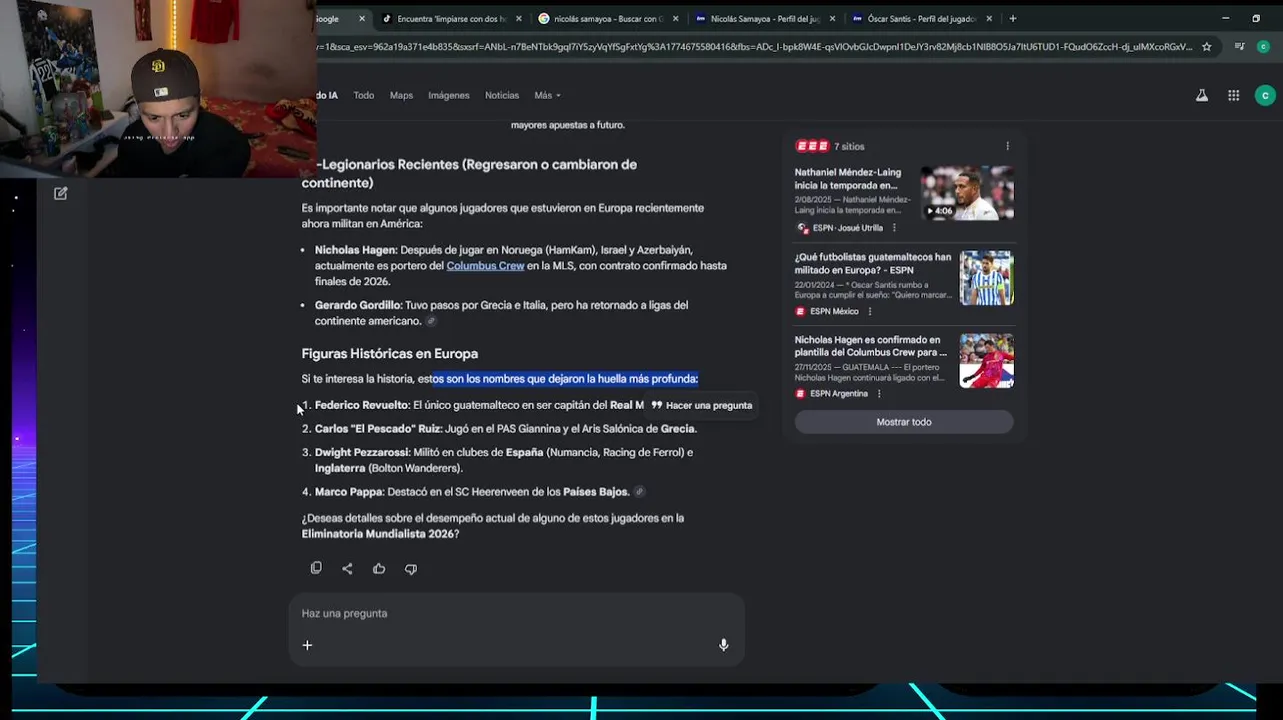
Task: Open the Google account avatar
Action: click(1265, 95)
